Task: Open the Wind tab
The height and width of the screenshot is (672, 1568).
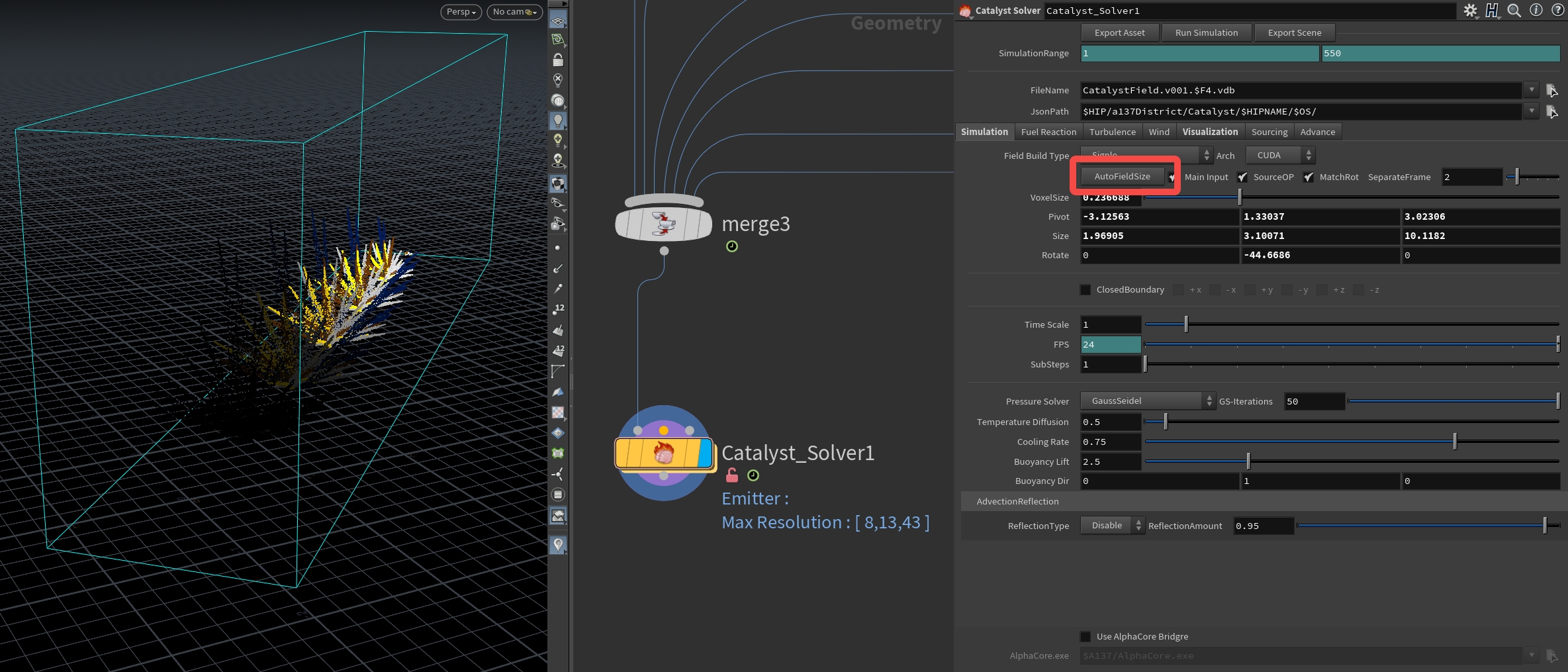Action: (1159, 132)
